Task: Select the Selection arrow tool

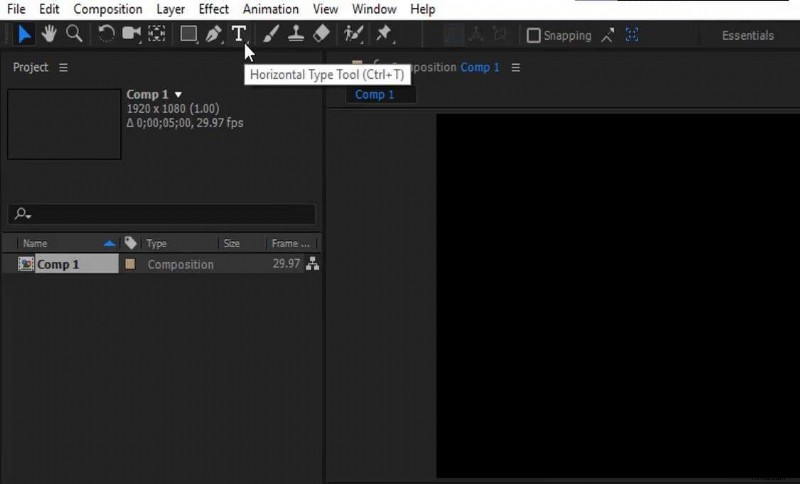Action: (x=24, y=34)
